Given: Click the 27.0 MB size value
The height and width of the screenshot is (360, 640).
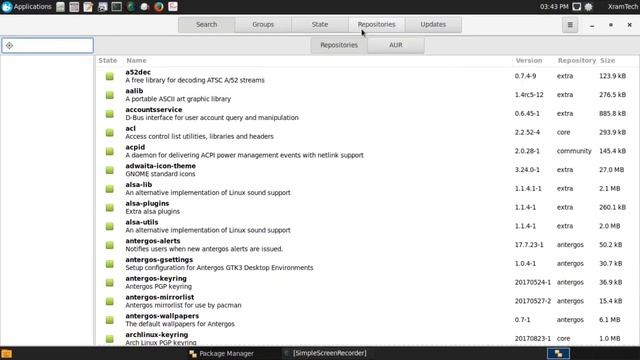Looking at the screenshot, I should coord(611,170).
